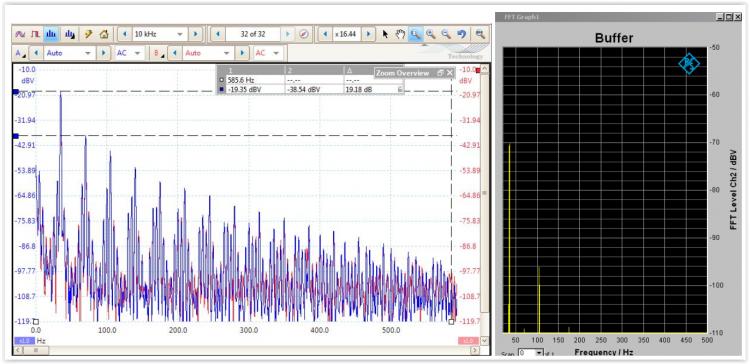The image size is (750, 364).
Task: Restore the Zoom Overview panel window
Action: click(441, 73)
